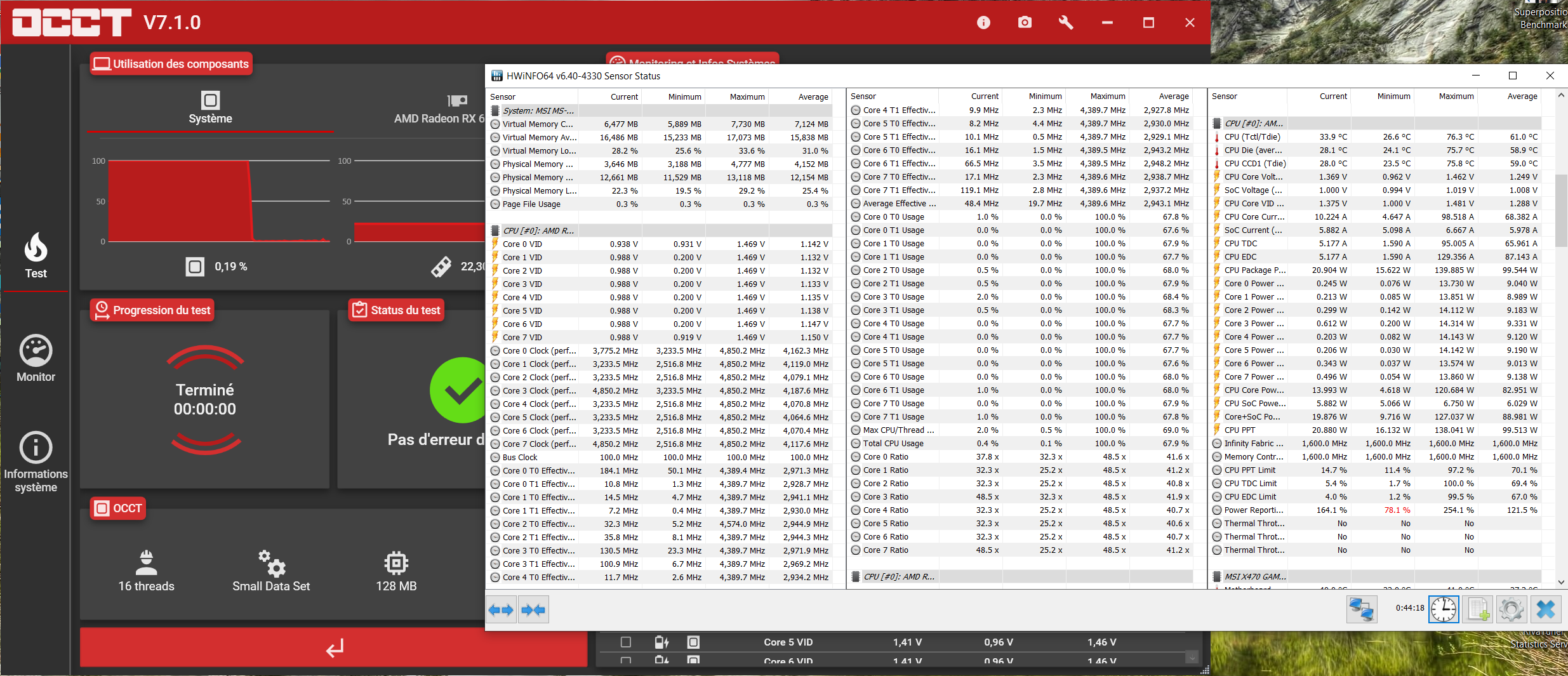Click the Small Data Set gears icon
This screenshot has width=1568, height=676.
pos(272,562)
